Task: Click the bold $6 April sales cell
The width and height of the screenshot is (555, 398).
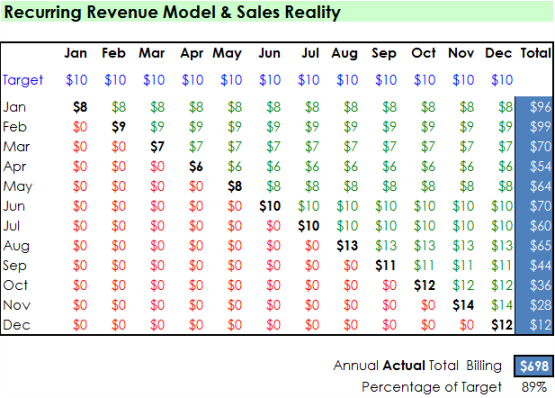Action: coord(196,166)
